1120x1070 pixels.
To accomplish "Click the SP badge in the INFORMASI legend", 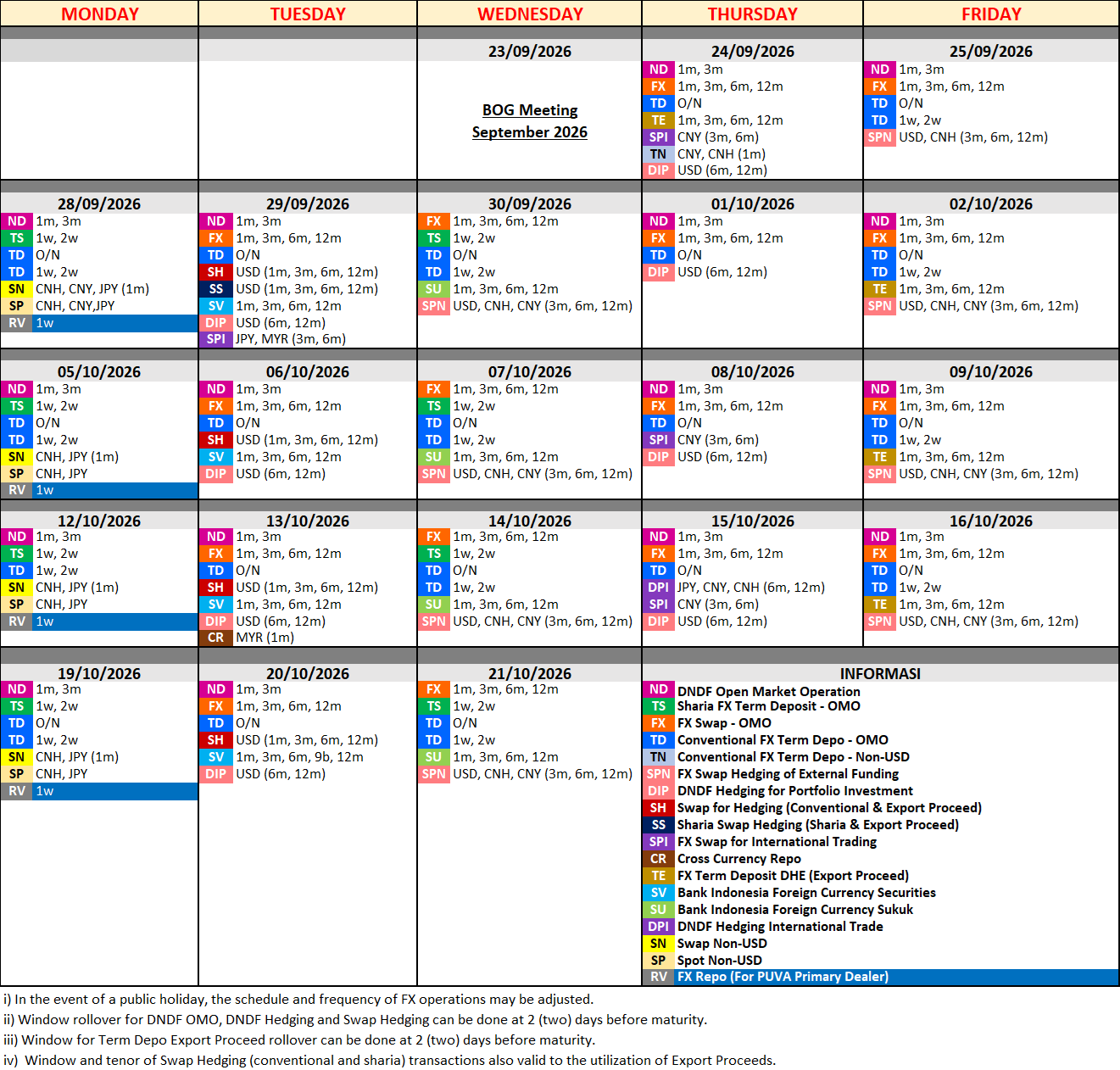I will pyautogui.click(x=659, y=961).
